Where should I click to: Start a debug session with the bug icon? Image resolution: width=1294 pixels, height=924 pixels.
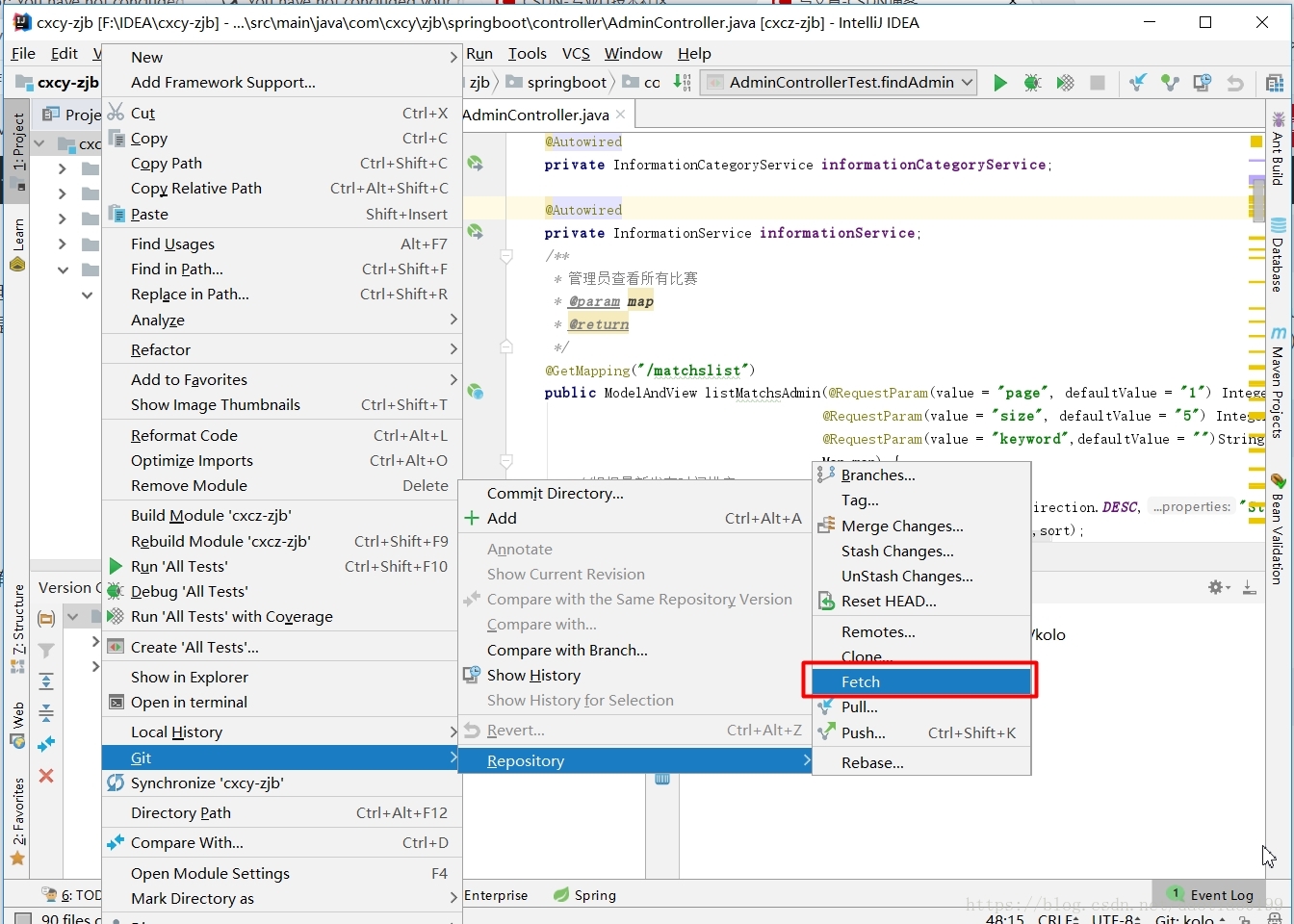tap(1032, 83)
